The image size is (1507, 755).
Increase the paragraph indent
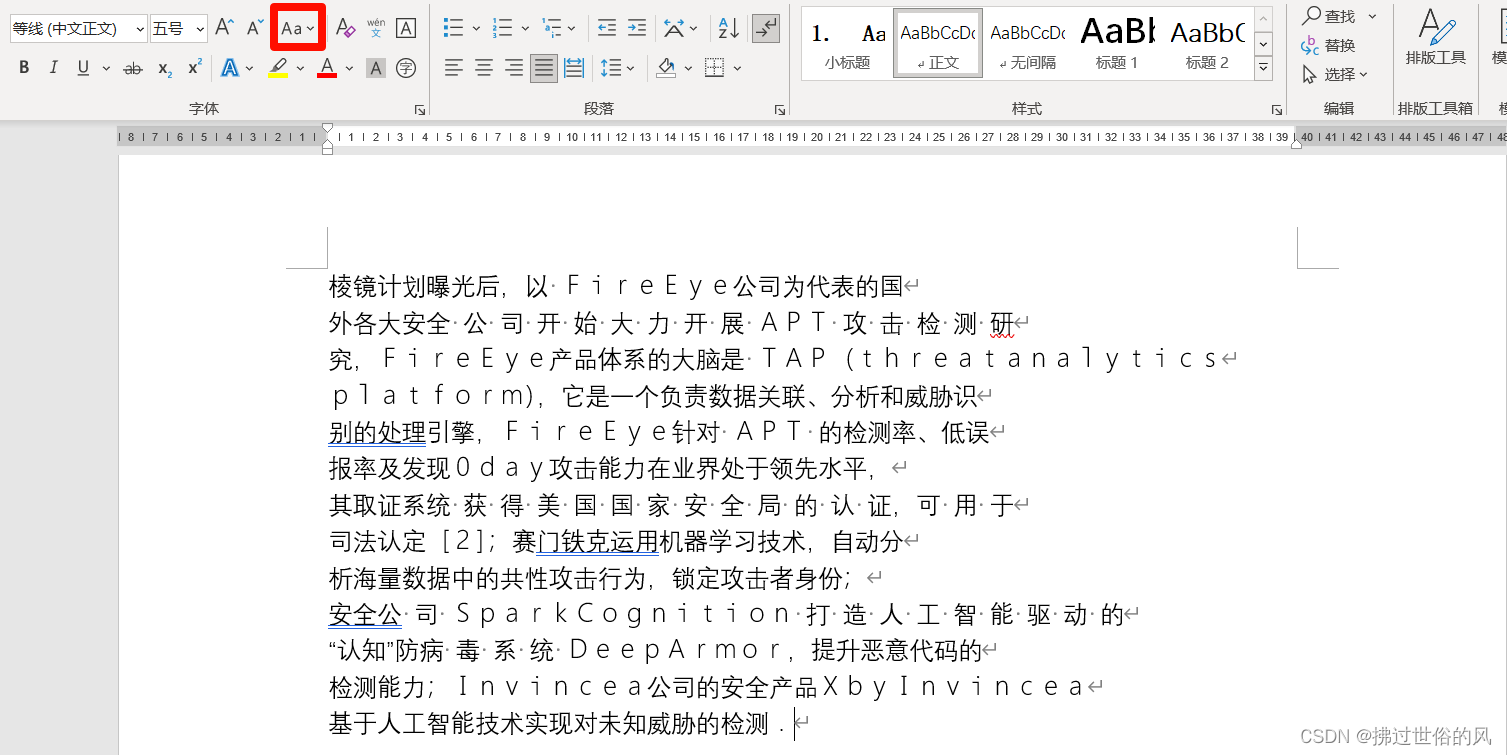[637, 28]
